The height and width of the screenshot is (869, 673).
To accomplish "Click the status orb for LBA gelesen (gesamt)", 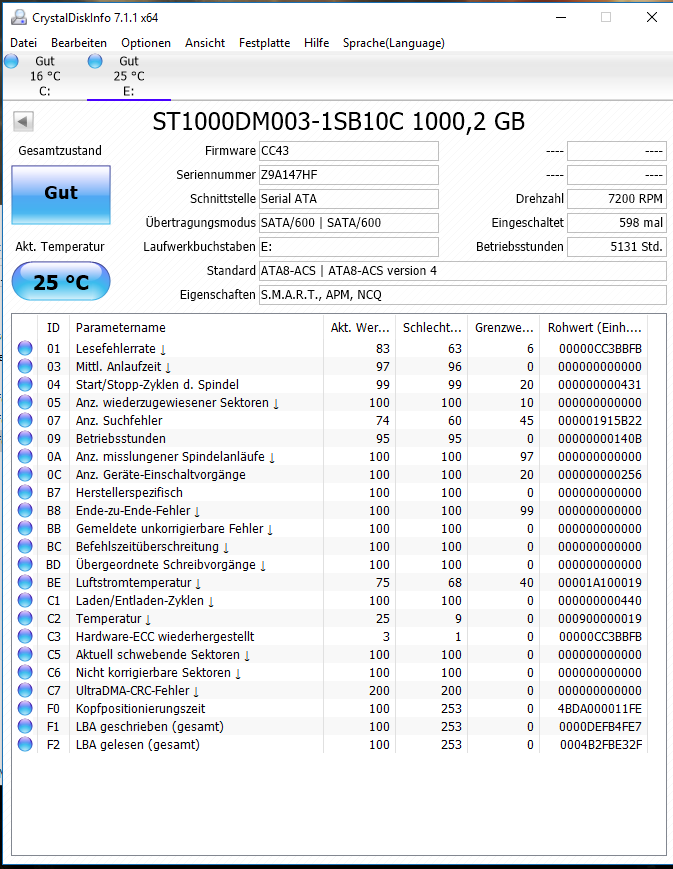I will click(x=25, y=744).
